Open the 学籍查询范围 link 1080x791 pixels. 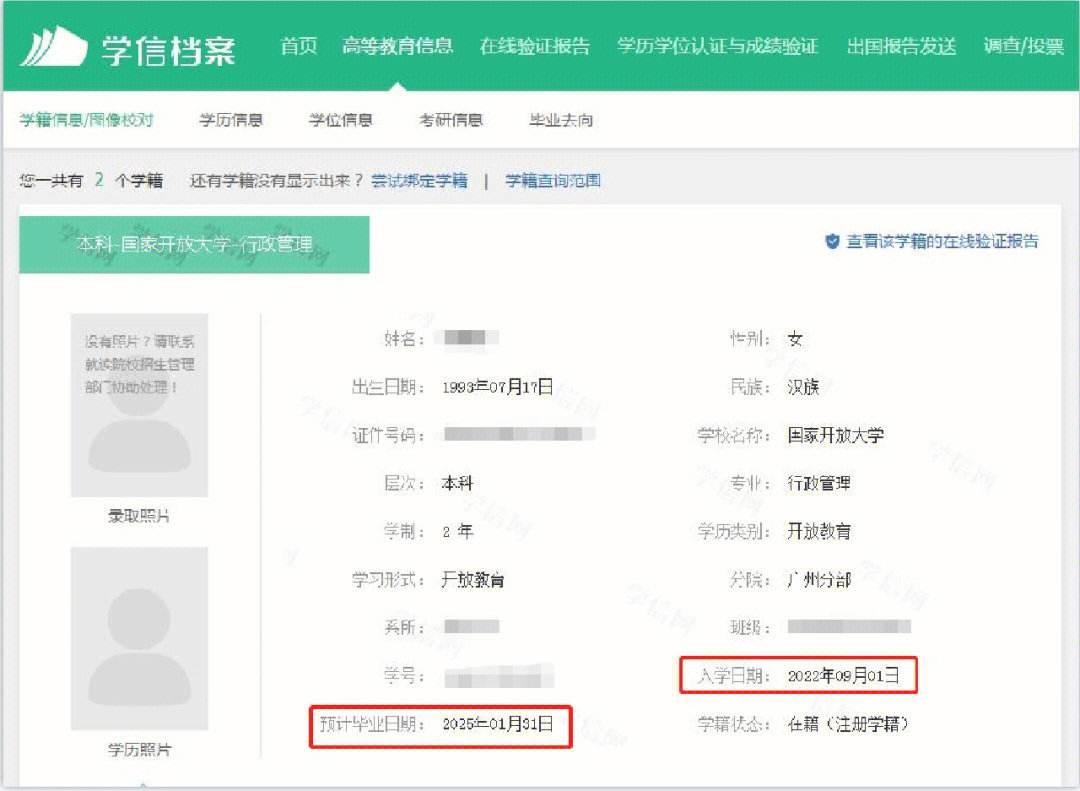(x=555, y=181)
